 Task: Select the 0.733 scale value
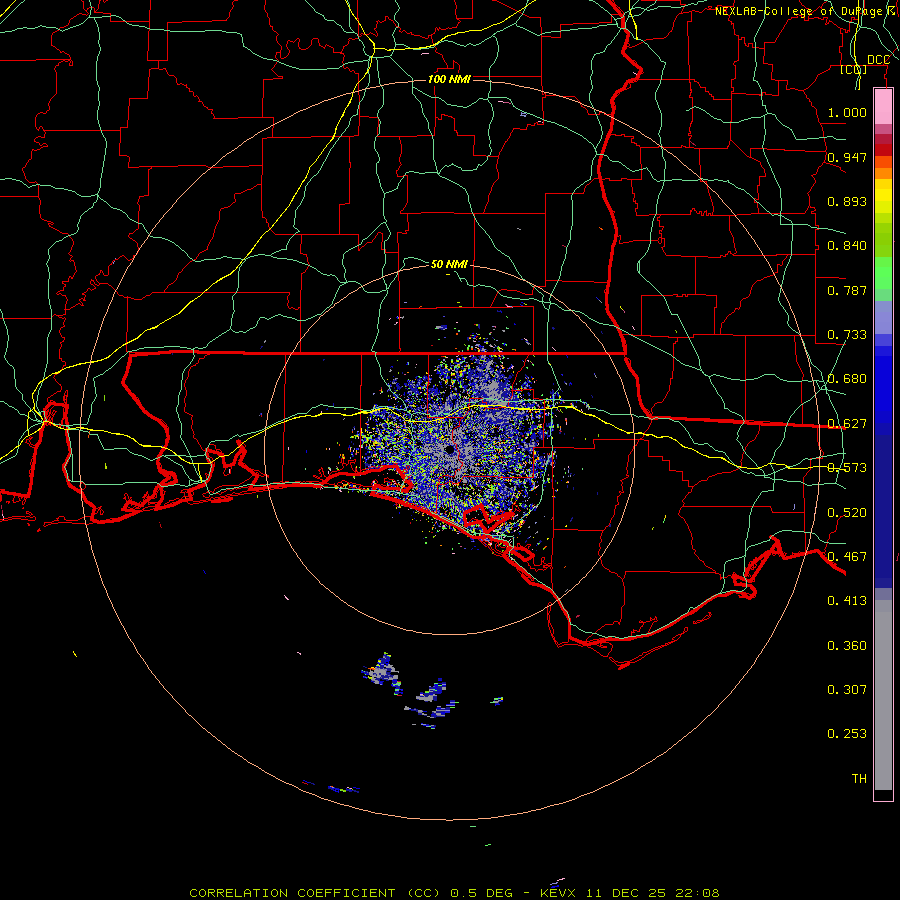click(847, 335)
